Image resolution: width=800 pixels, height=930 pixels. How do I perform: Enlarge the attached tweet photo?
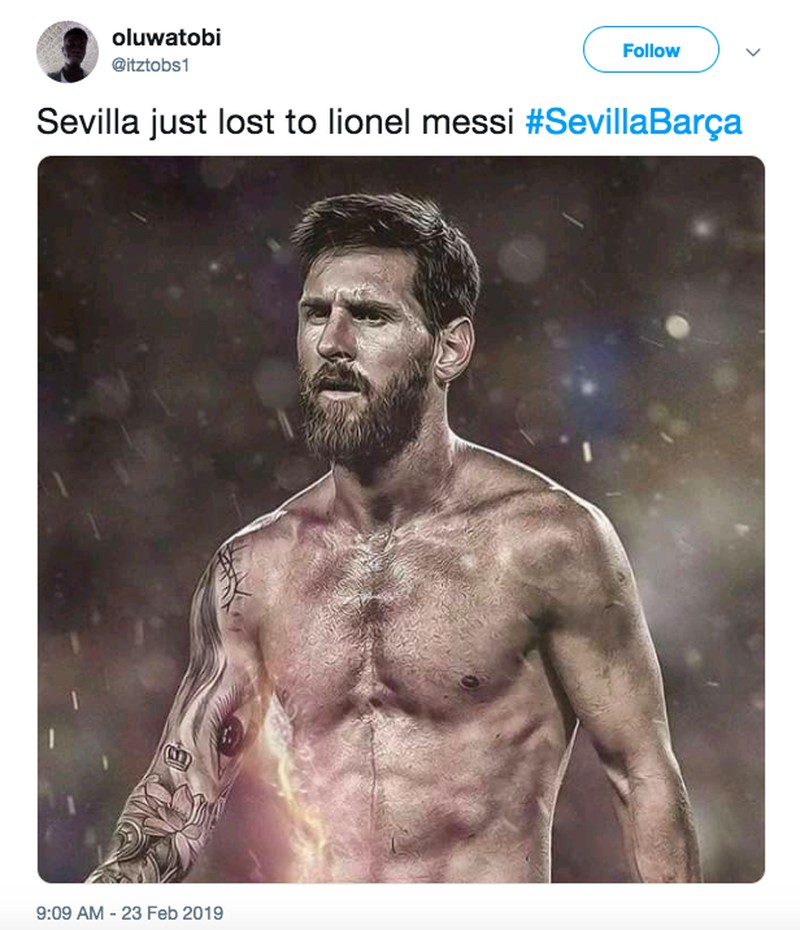(x=400, y=519)
